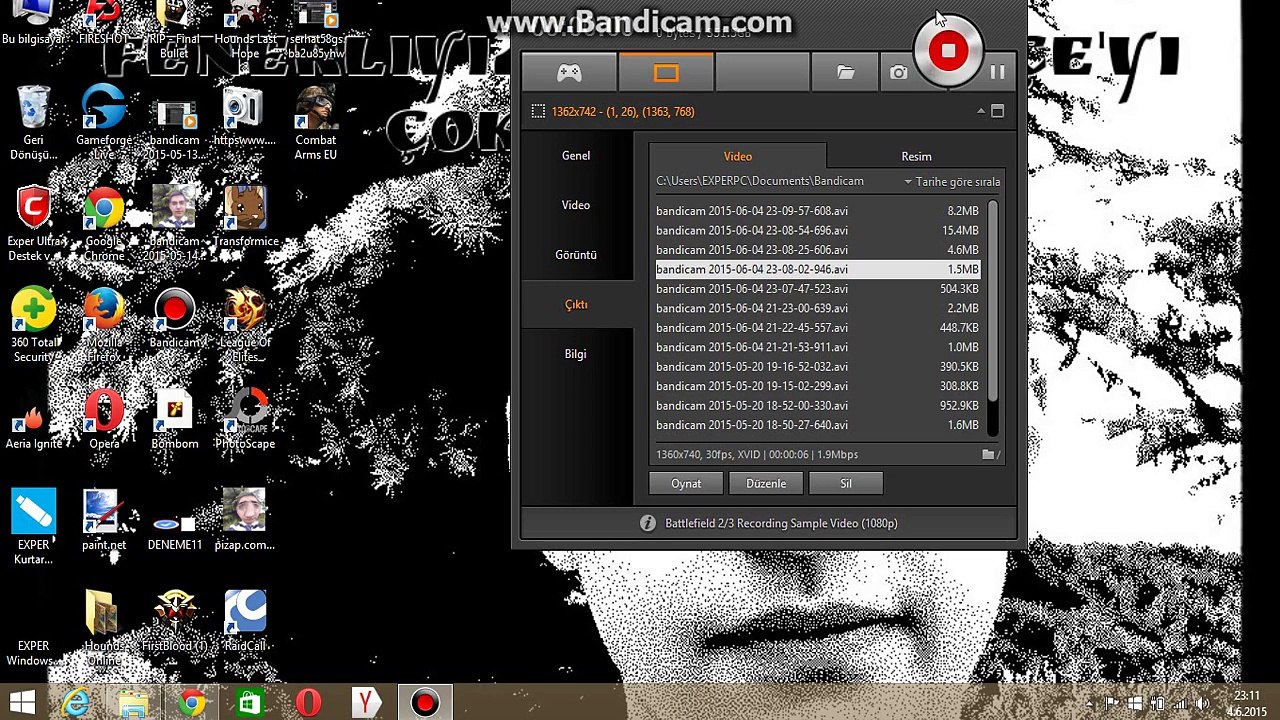Open Battlefield 2/3 Recording Sample Video link

pos(781,523)
